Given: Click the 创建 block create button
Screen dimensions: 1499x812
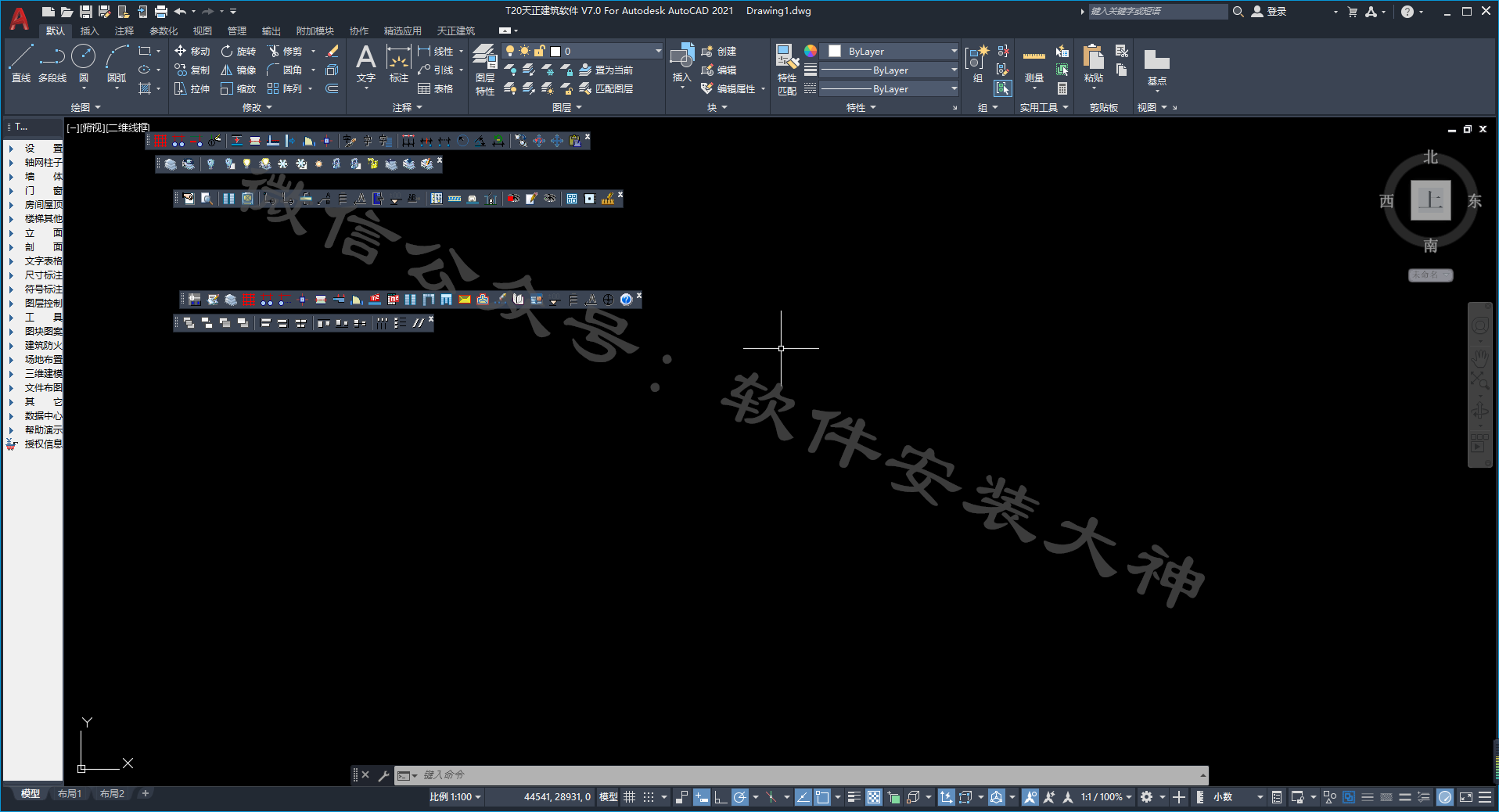Looking at the screenshot, I should point(719,51).
